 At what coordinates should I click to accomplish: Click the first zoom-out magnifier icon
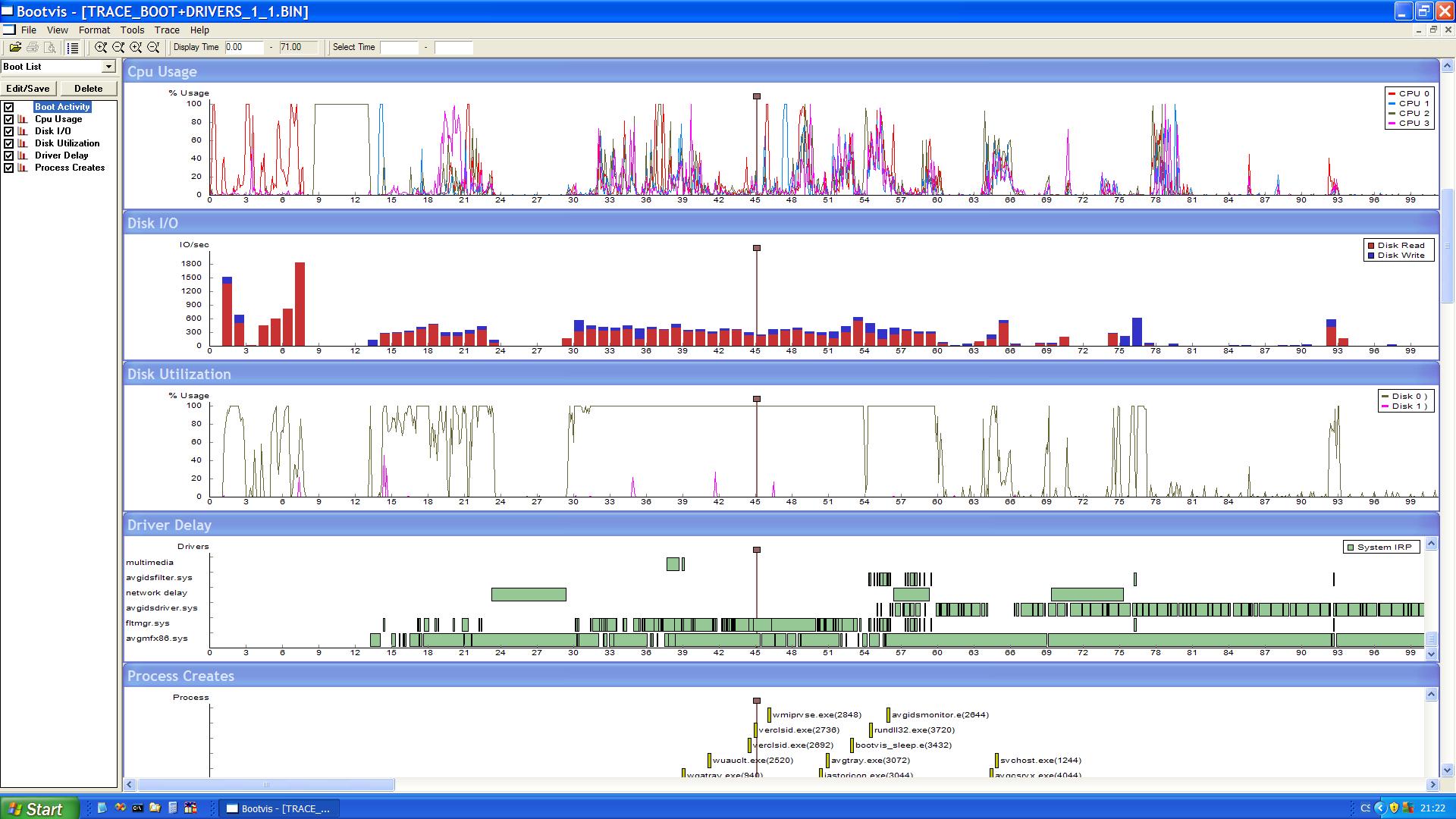click(x=118, y=47)
